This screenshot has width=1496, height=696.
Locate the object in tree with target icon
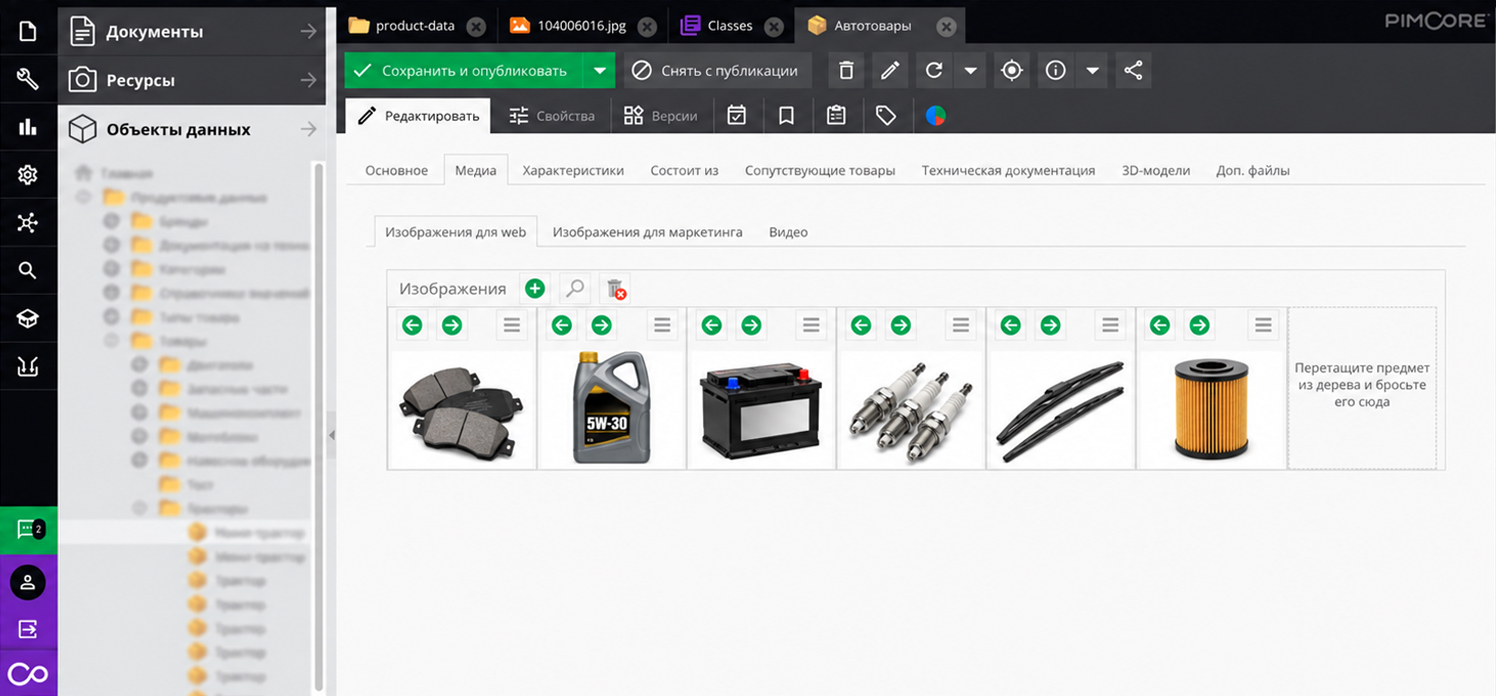(x=1012, y=71)
